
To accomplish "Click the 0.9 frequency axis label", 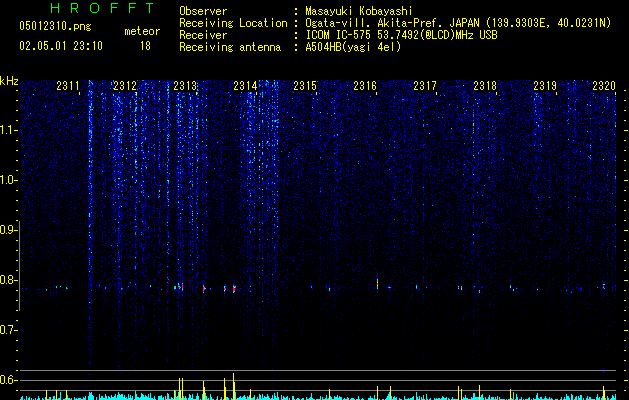I will (7, 230).
